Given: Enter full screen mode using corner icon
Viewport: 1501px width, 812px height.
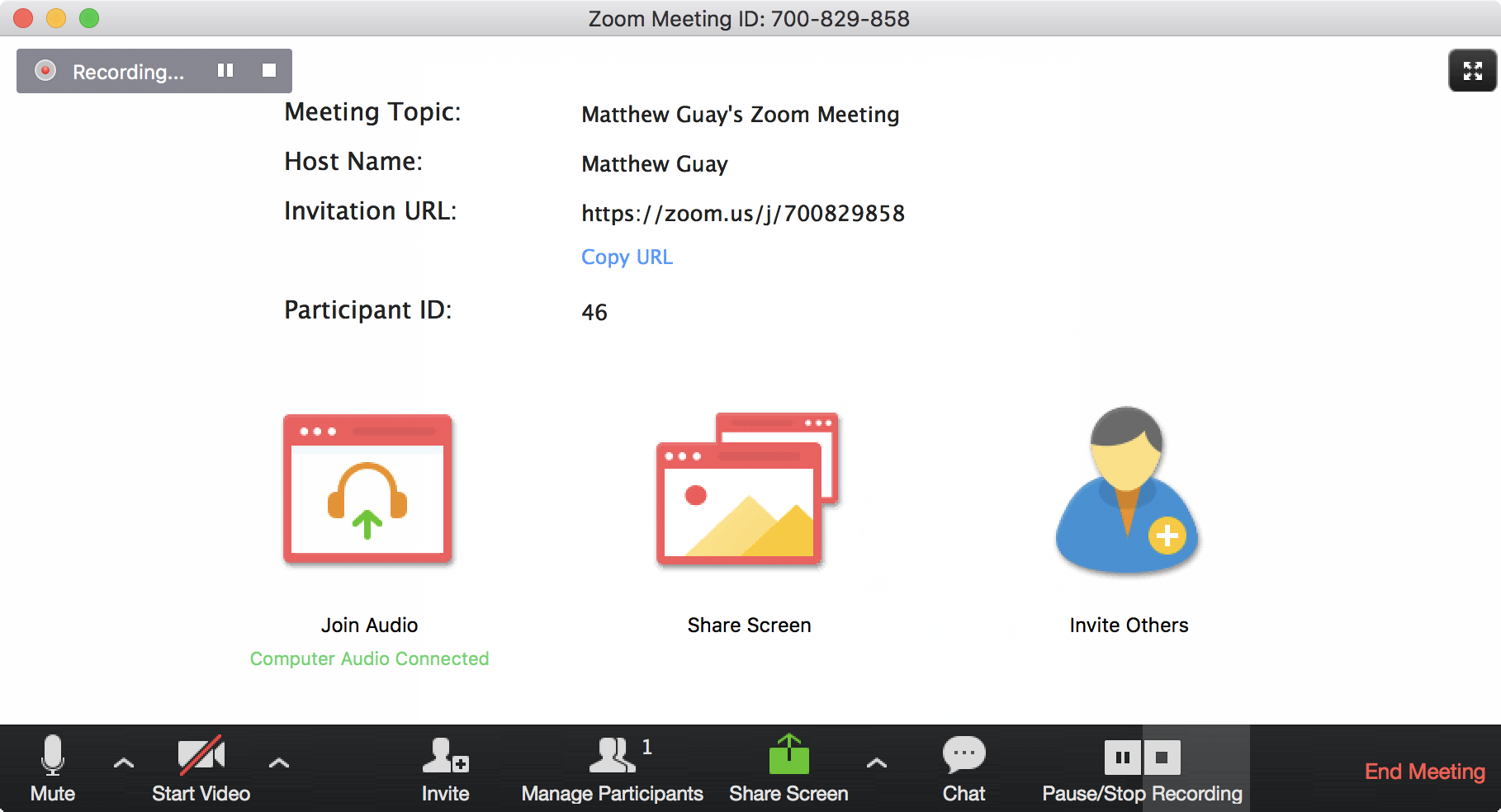Looking at the screenshot, I should click(1472, 71).
